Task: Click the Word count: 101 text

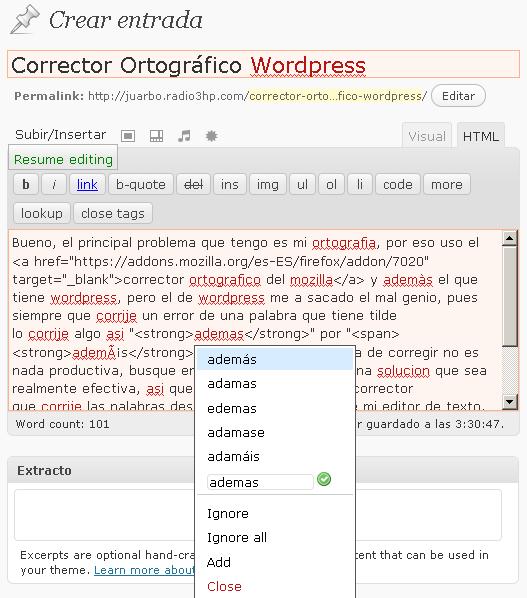Action: pyautogui.click(x=63, y=424)
